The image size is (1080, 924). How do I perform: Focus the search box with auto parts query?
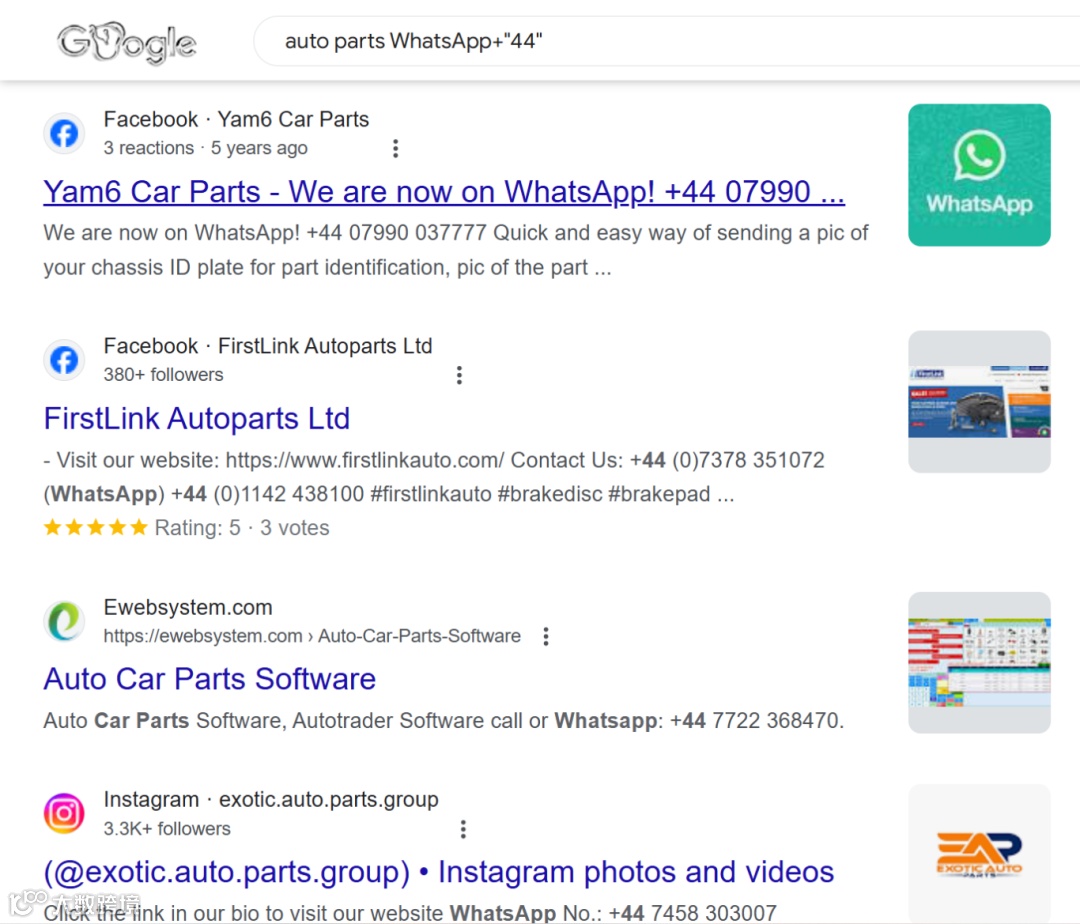(x=667, y=41)
